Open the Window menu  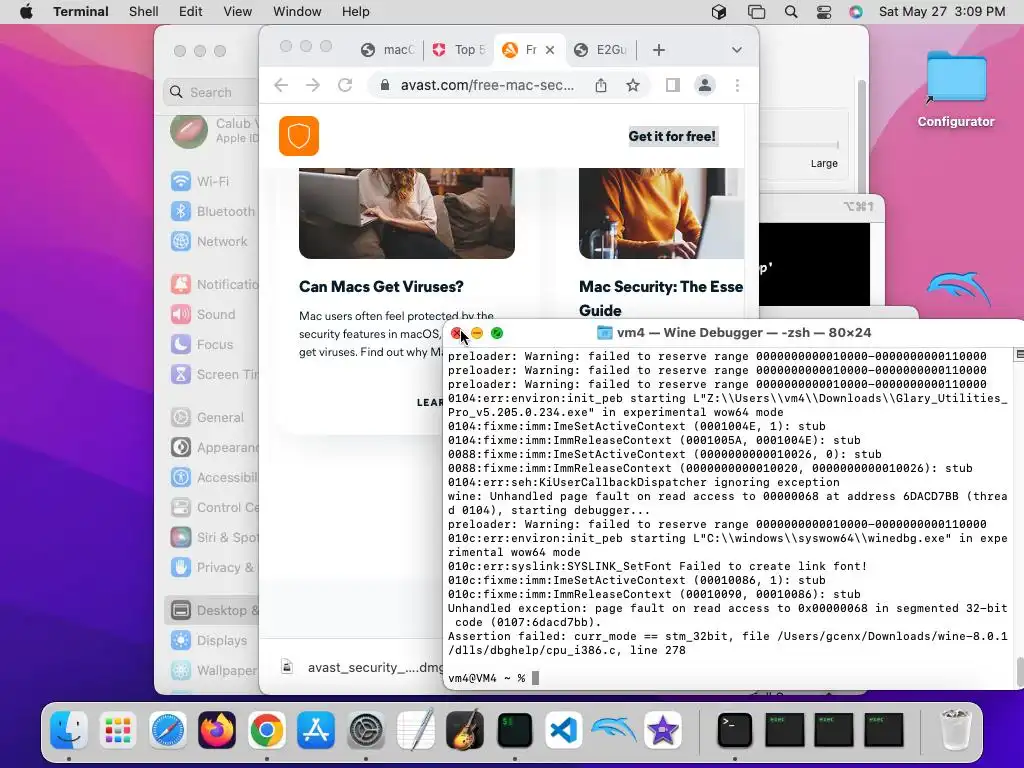tap(297, 12)
